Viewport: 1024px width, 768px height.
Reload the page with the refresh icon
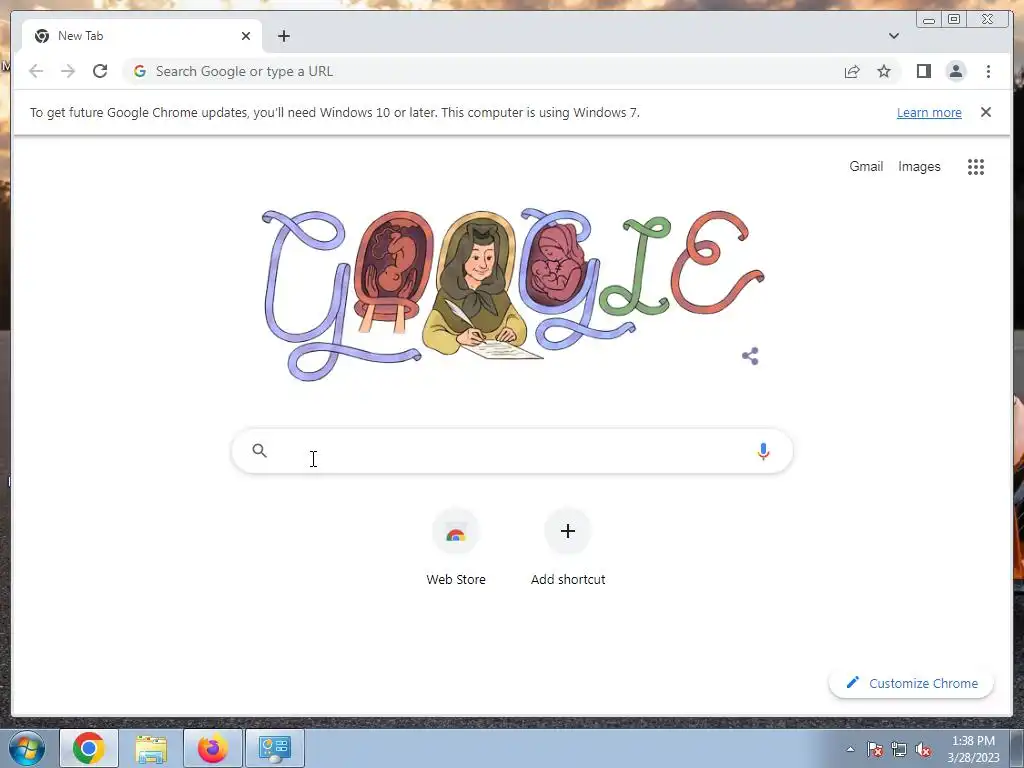[x=100, y=71]
